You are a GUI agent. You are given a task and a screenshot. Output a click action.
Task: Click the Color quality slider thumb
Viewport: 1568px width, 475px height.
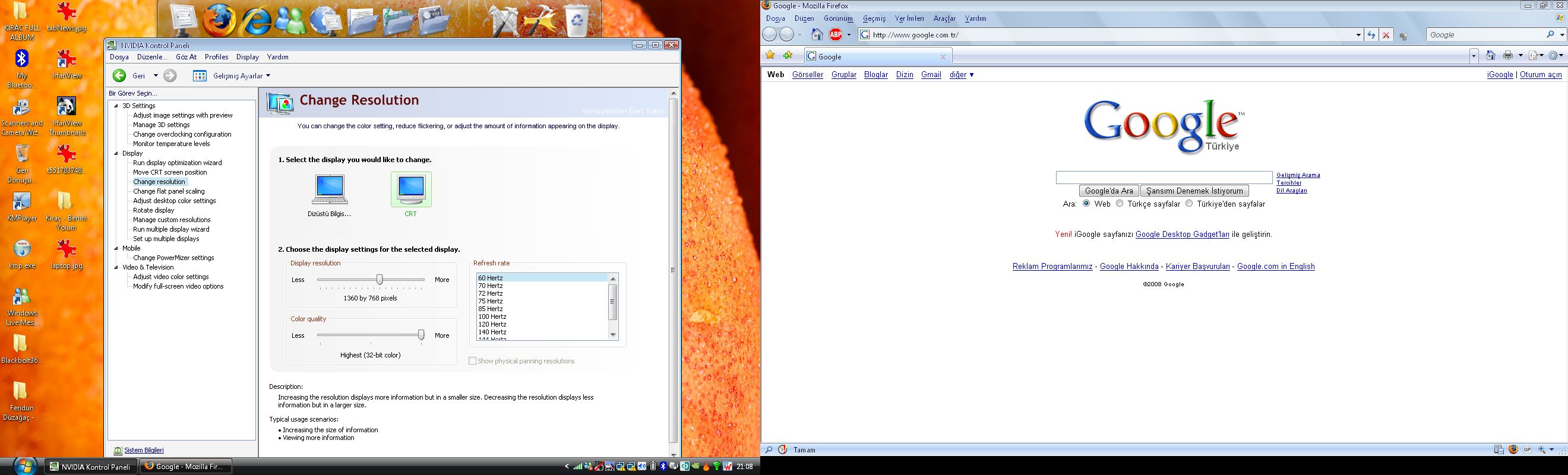[421, 335]
